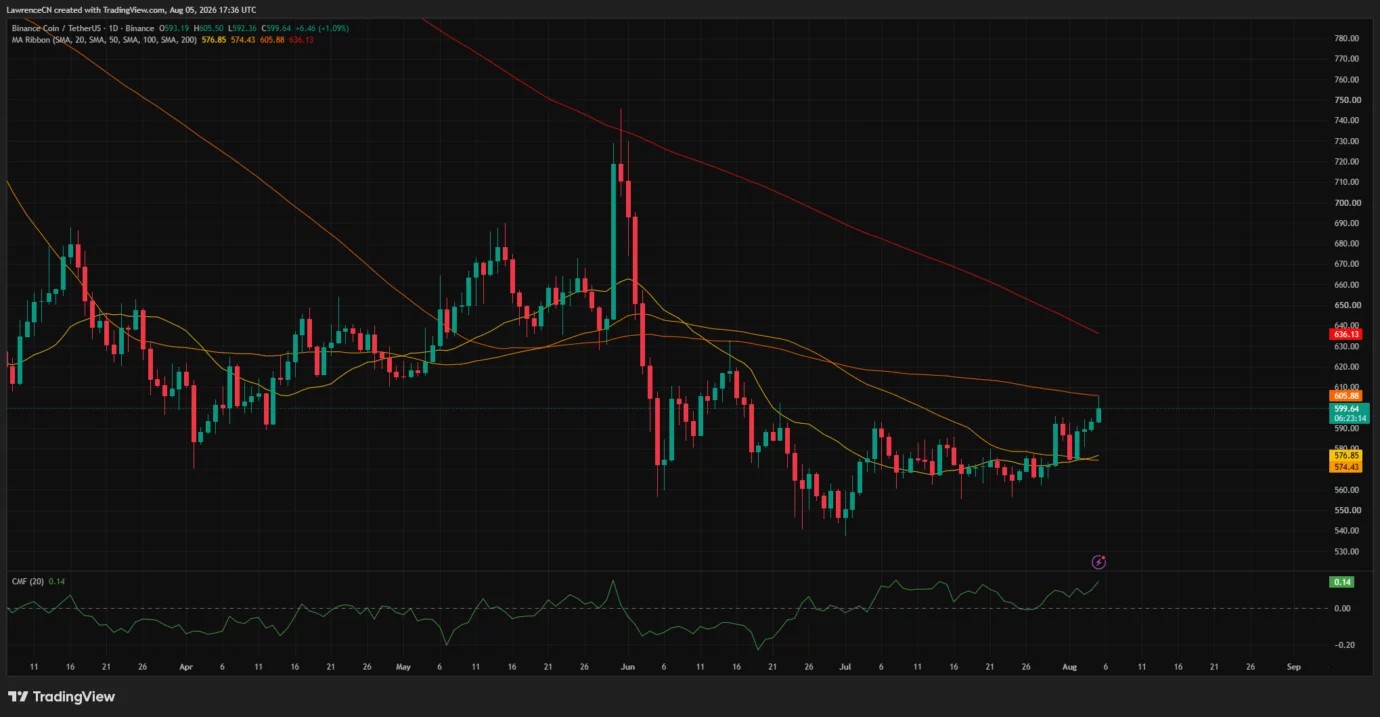Screen dimensions: 1380x717
Task: Click the 574.43 price-axis label
Action: tap(1346, 467)
